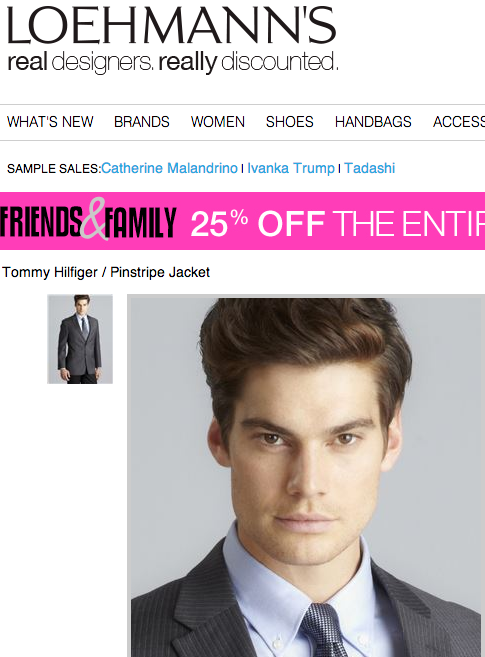Click the Tommy Hilfiger breadcrumb
This screenshot has width=485, height=657.
click(50, 272)
